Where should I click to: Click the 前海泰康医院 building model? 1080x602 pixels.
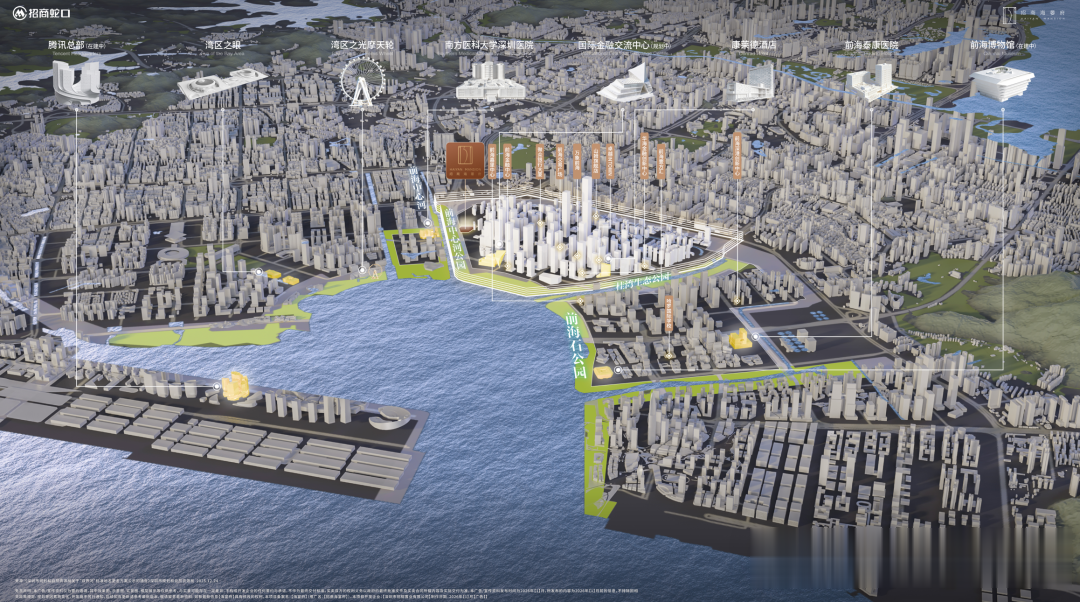870,83
